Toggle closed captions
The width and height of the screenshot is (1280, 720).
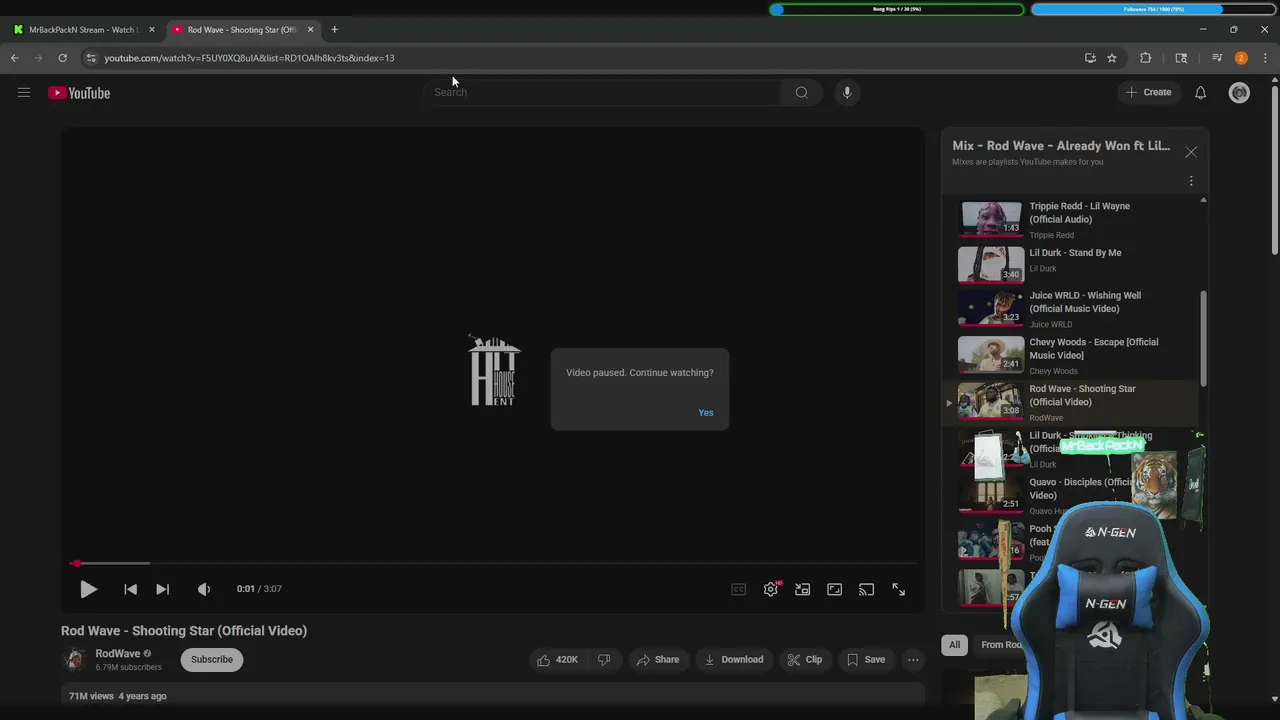tap(738, 589)
